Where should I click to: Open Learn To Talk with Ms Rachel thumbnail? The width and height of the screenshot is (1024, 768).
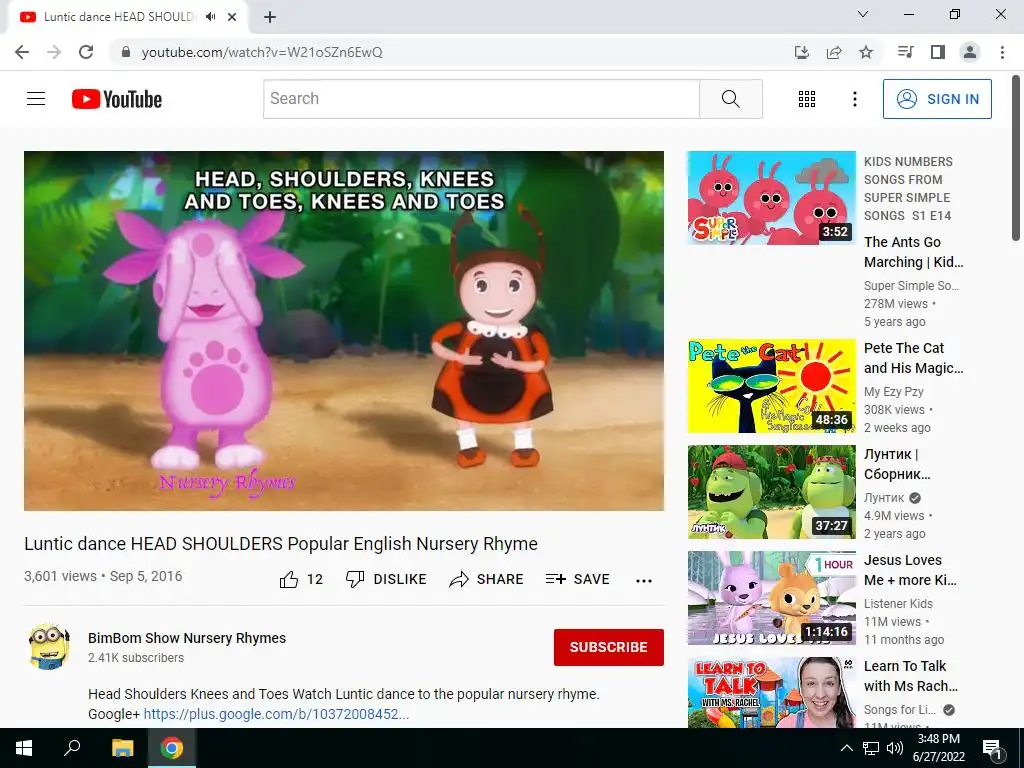point(771,693)
